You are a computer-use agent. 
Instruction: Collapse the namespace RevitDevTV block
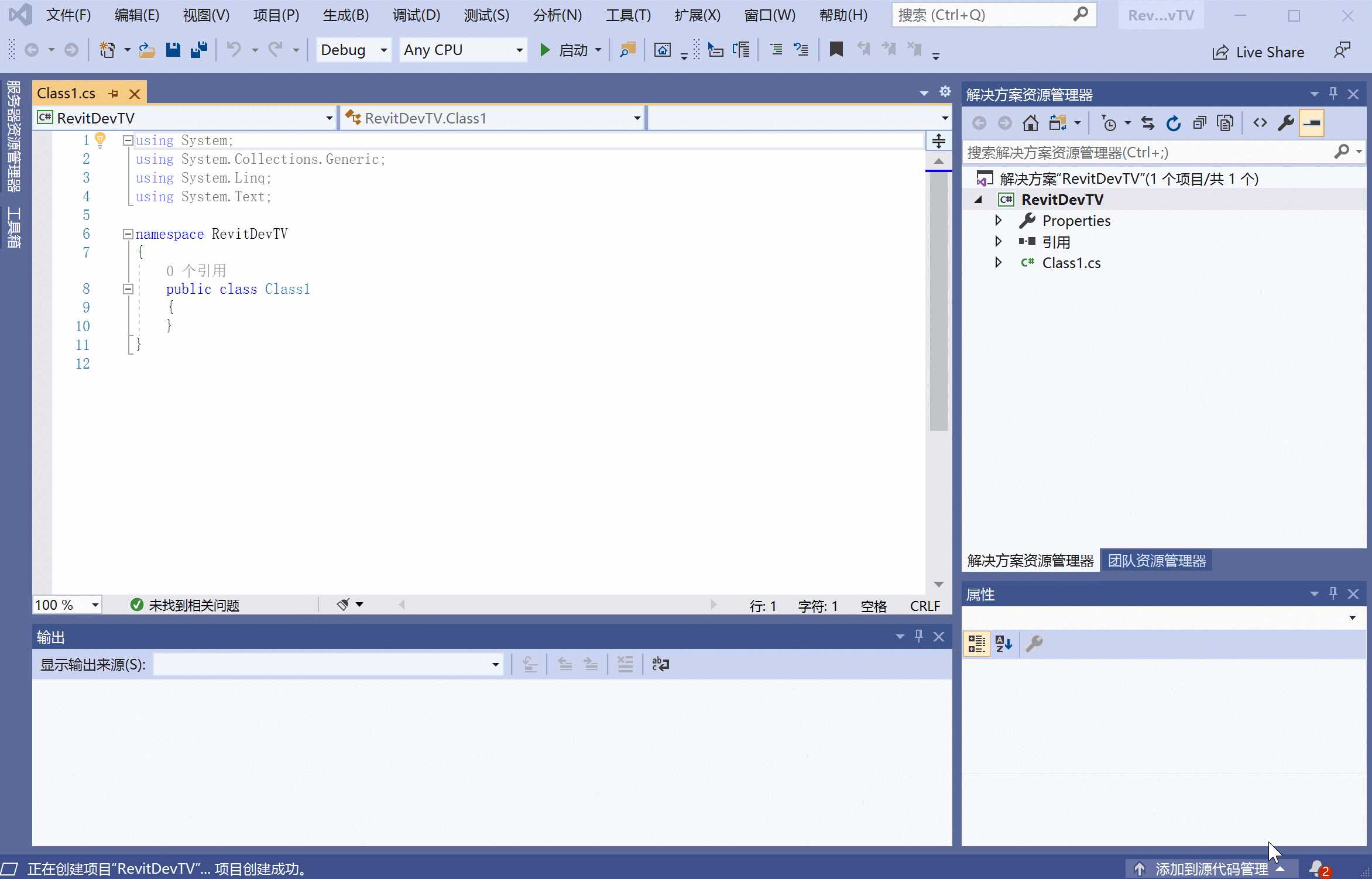128,234
